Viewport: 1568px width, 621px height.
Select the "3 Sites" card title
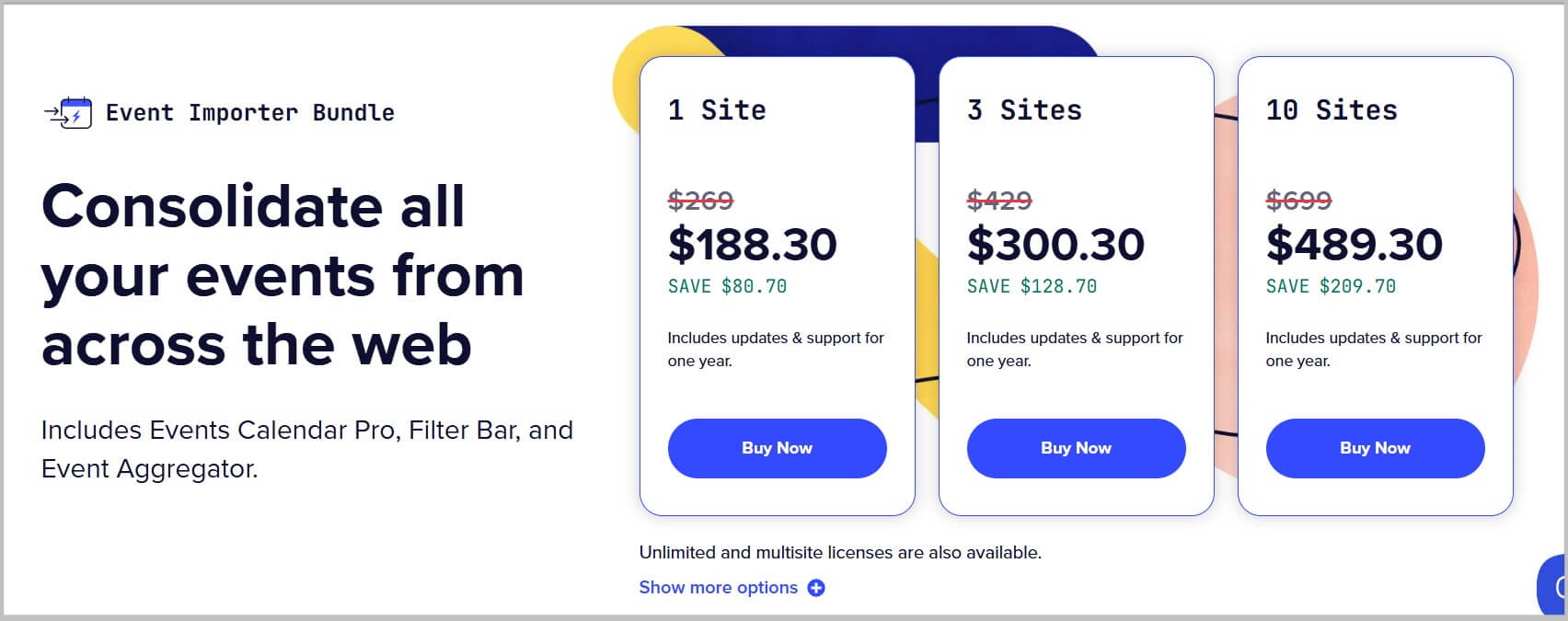1024,110
